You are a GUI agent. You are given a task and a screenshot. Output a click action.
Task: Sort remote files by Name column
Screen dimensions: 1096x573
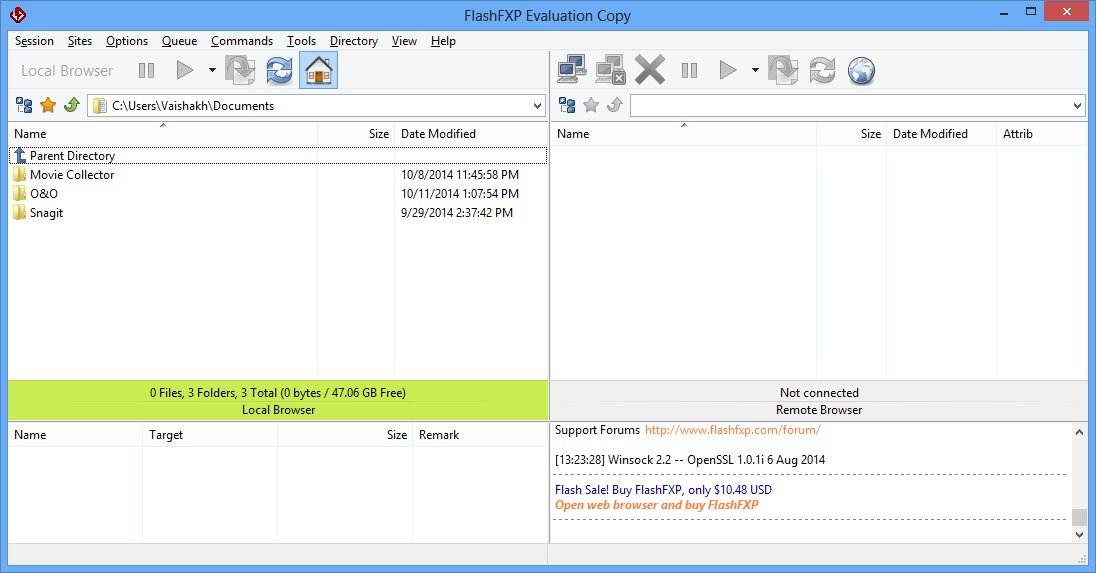pos(684,133)
